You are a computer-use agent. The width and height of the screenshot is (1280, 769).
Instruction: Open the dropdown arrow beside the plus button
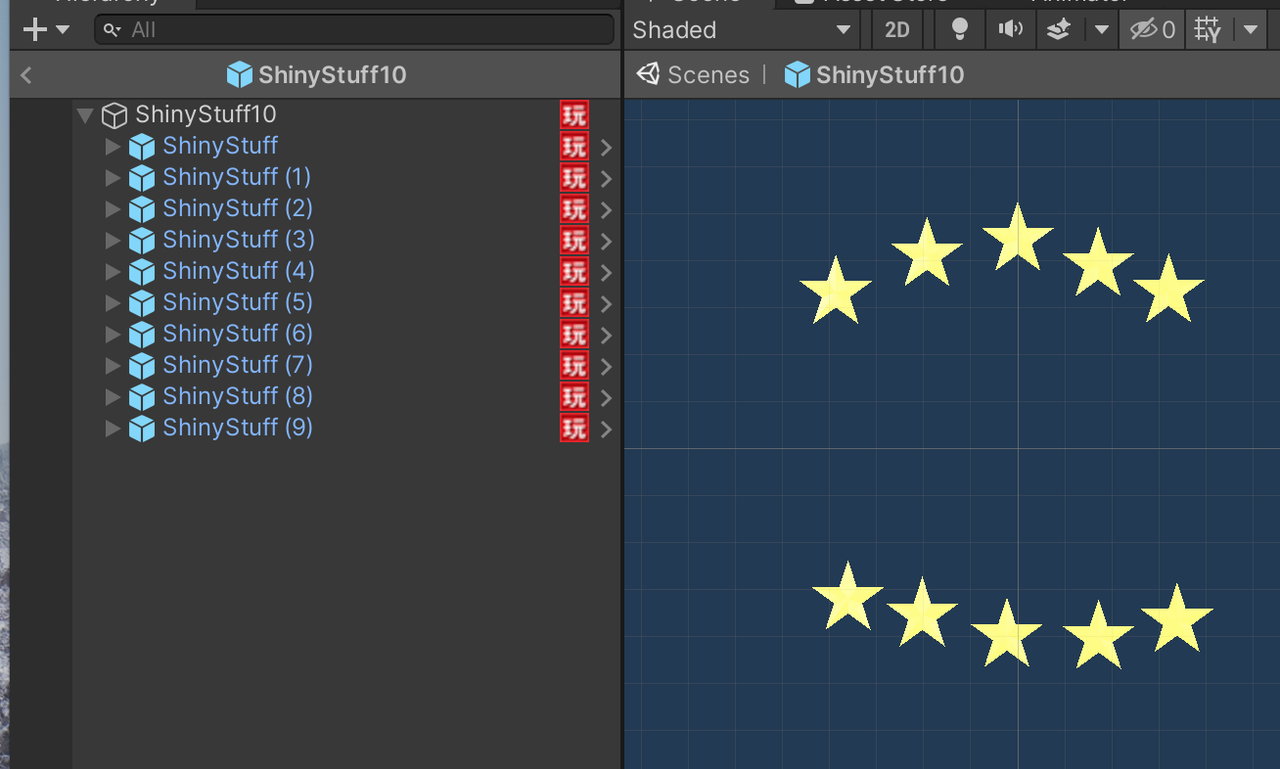[63, 30]
